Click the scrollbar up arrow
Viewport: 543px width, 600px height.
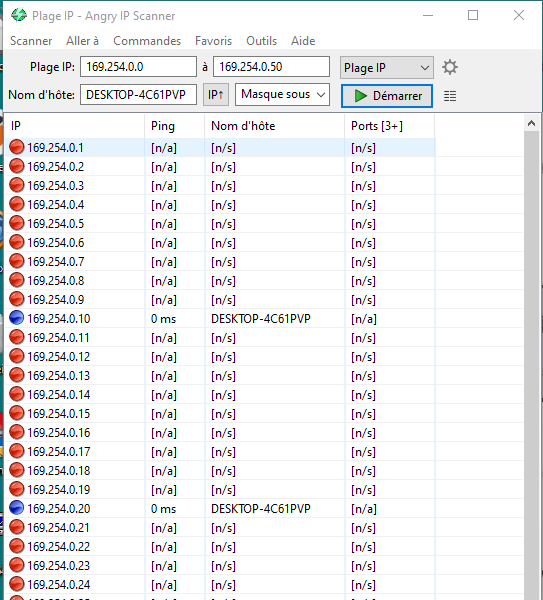[x=531, y=123]
